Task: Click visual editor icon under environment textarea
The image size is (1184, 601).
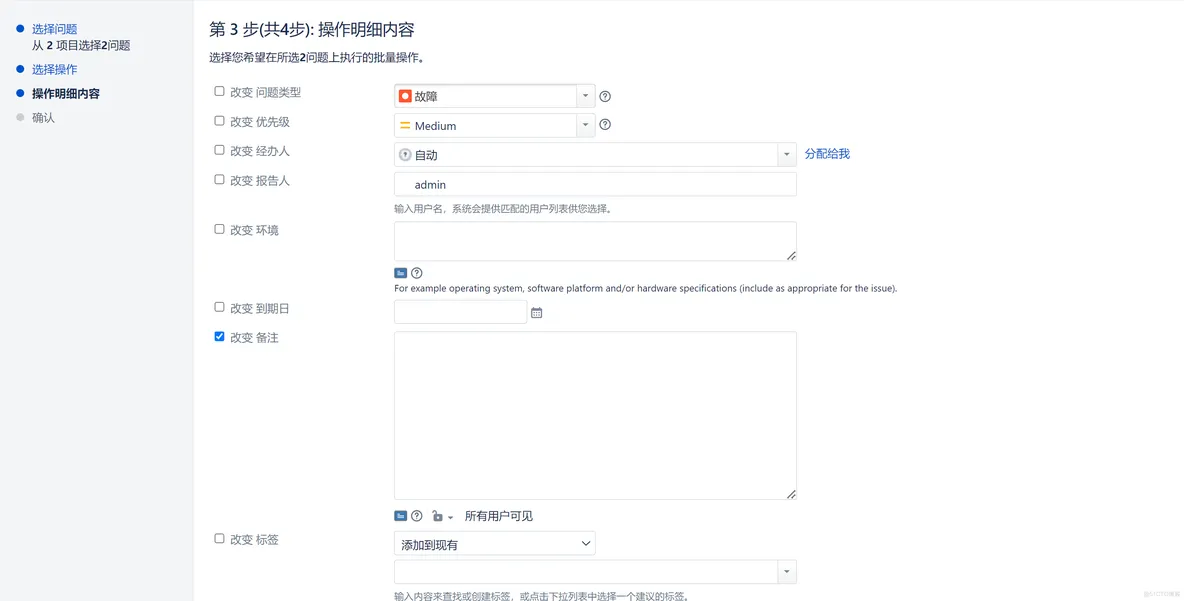Action: click(401, 273)
